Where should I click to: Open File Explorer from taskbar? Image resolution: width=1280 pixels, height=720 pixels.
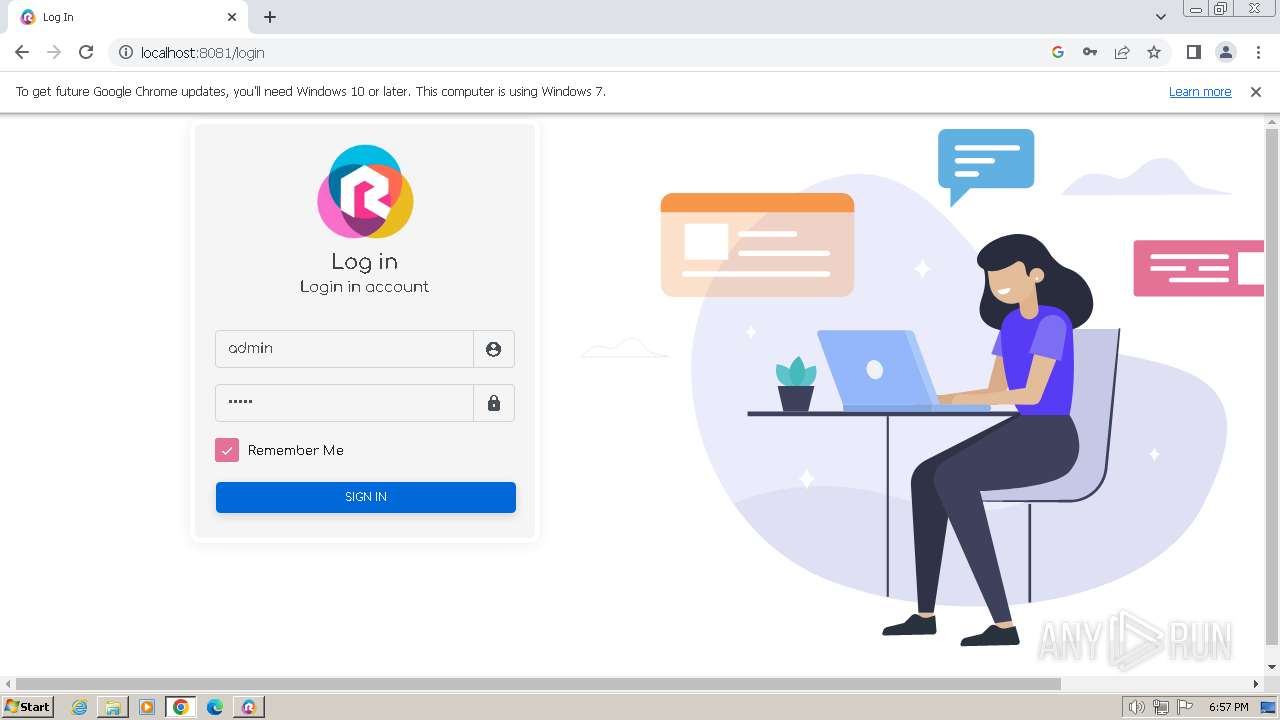click(113, 707)
